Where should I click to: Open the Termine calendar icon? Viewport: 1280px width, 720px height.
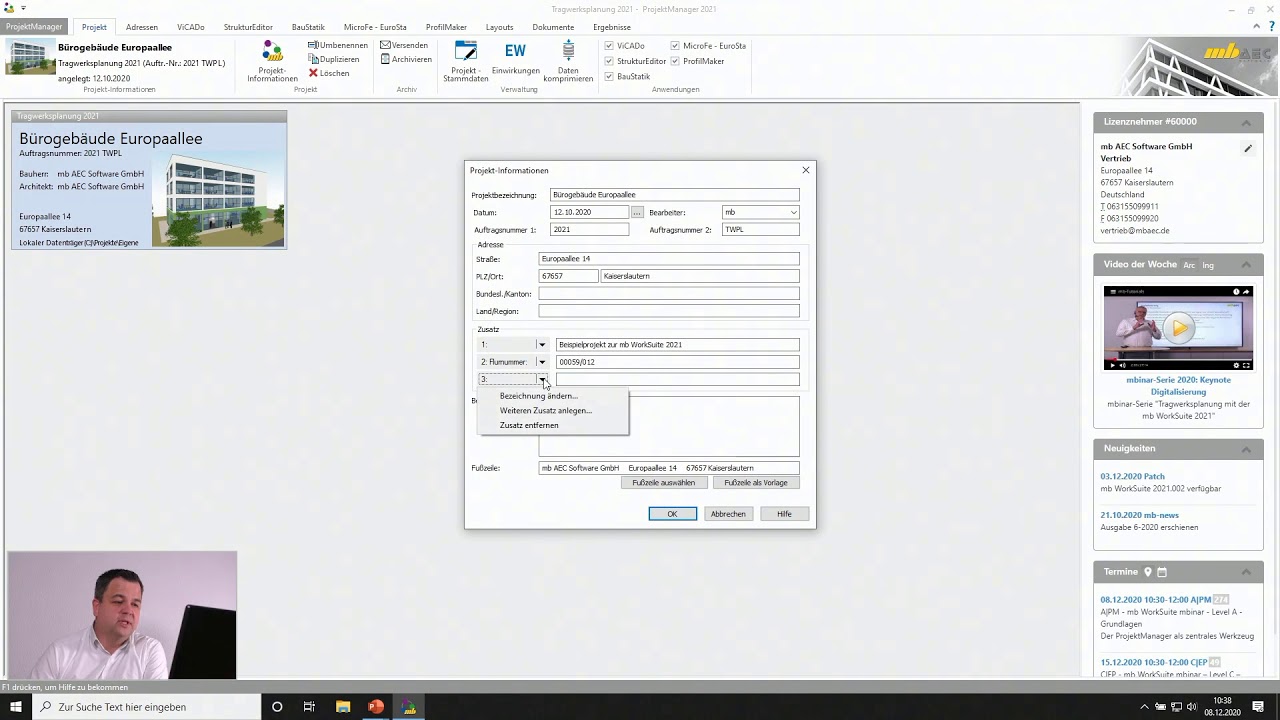pyautogui.click(x=1162, y=572)
